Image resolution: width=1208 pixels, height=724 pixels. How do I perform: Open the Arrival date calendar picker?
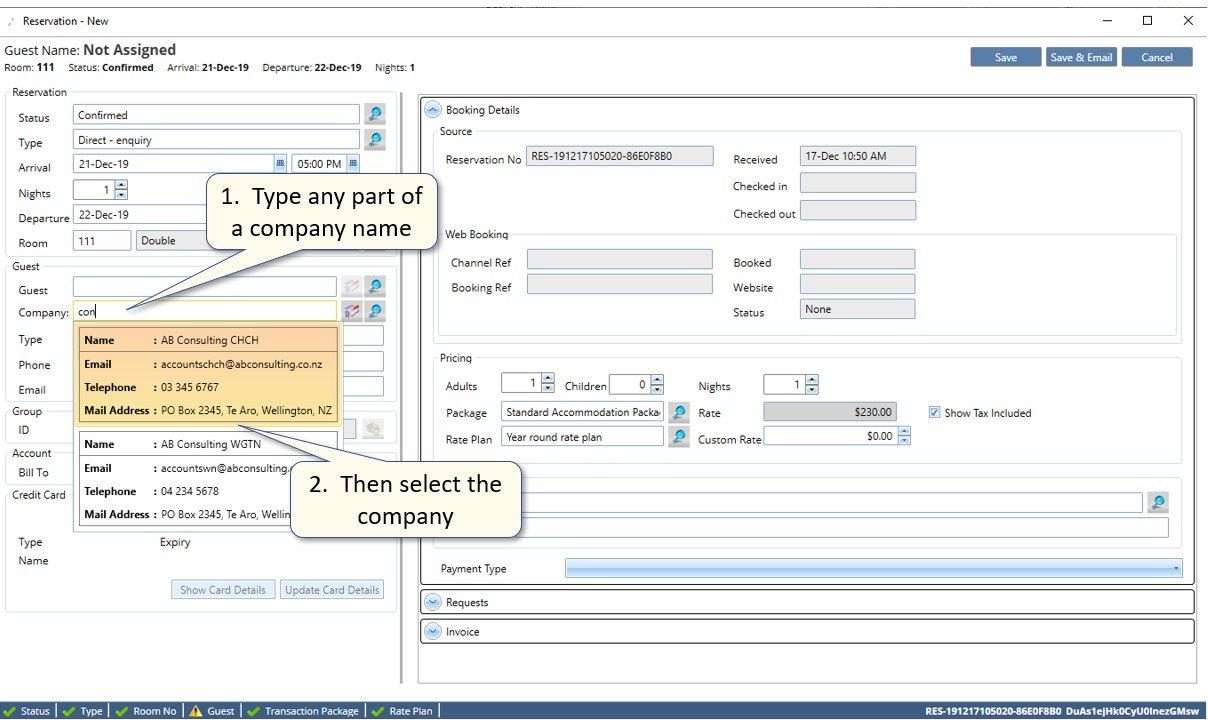click(280, 163)
